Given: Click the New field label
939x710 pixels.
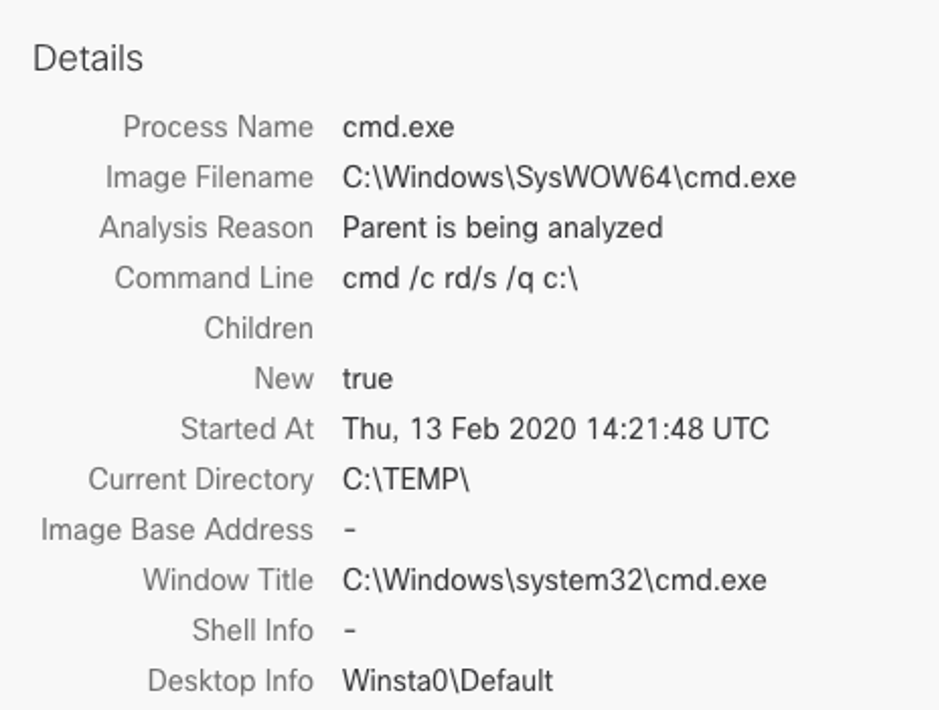Looking at the screenshot, I should [283, 379].
